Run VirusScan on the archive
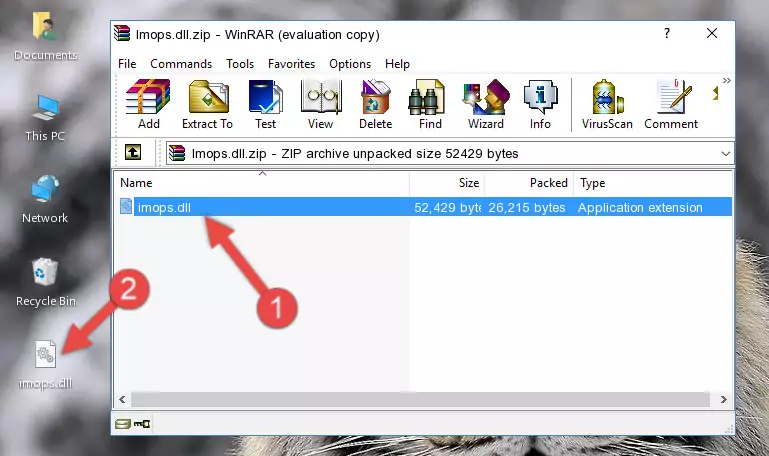Image resolution: width=769 pixels, height=456 pixels. coord(607,104)
